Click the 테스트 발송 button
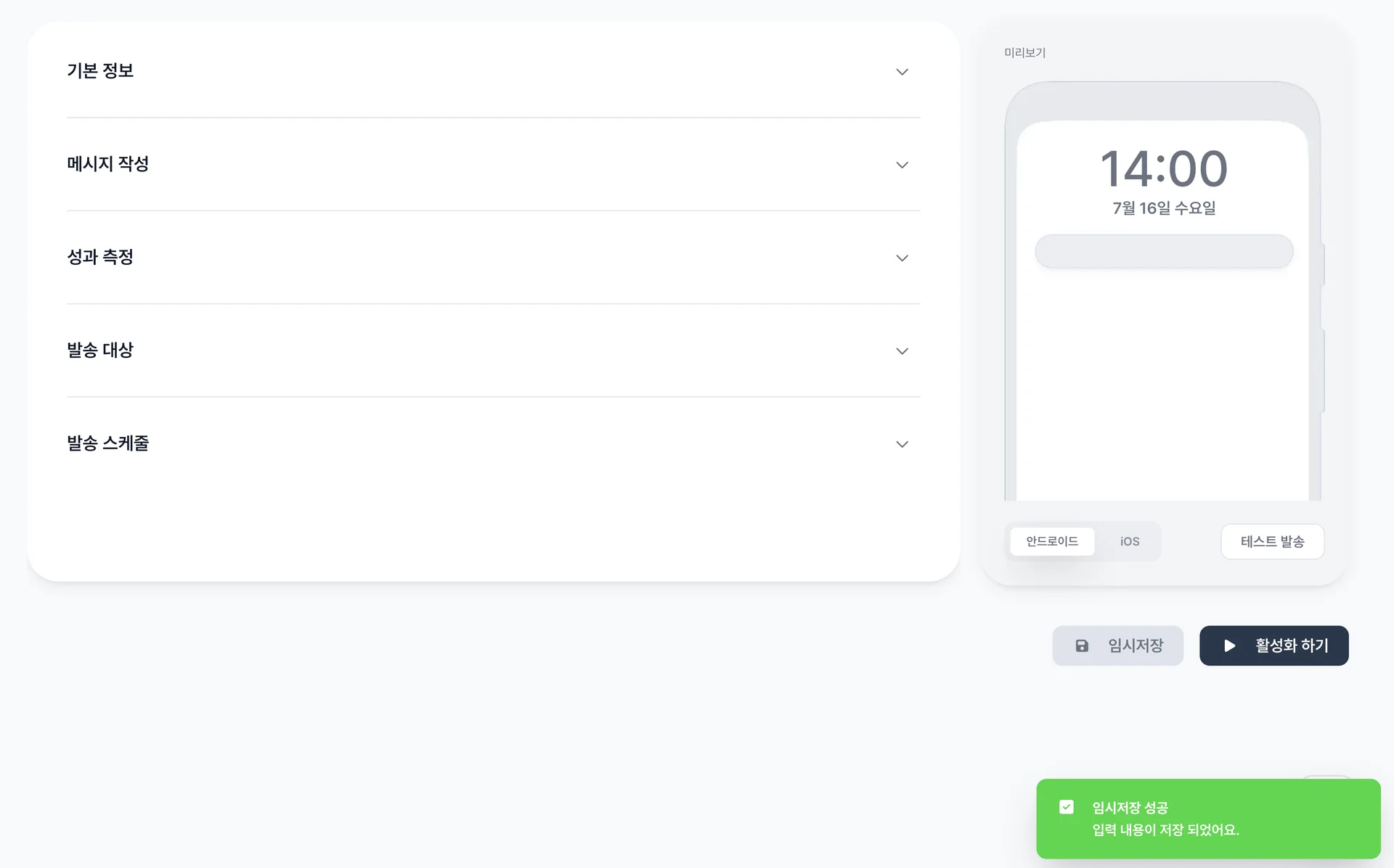Image resolution: width=1394 pixels, height=868 pixels. coord(1272,541)
